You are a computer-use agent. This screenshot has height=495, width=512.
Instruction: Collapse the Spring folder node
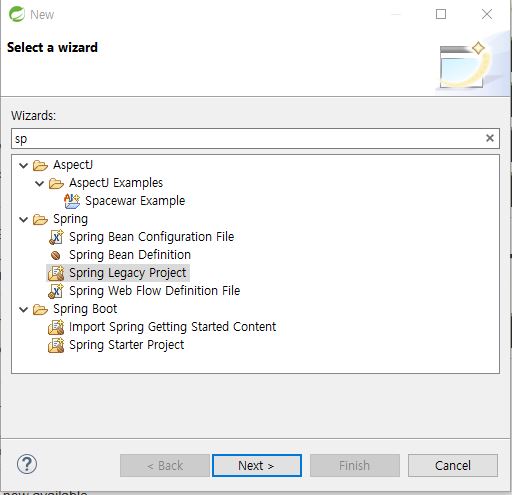23,219
